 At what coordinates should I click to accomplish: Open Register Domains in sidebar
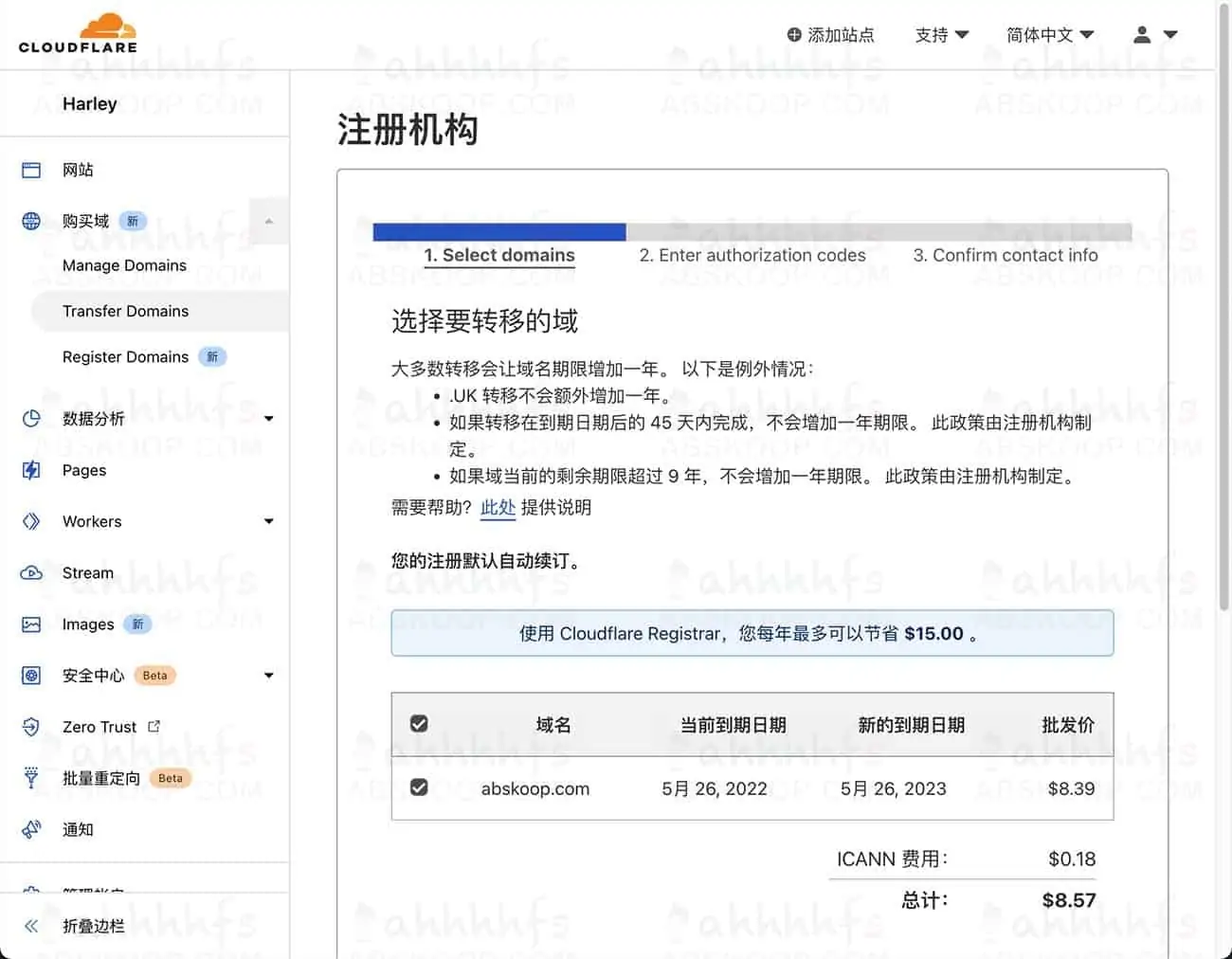125,356
